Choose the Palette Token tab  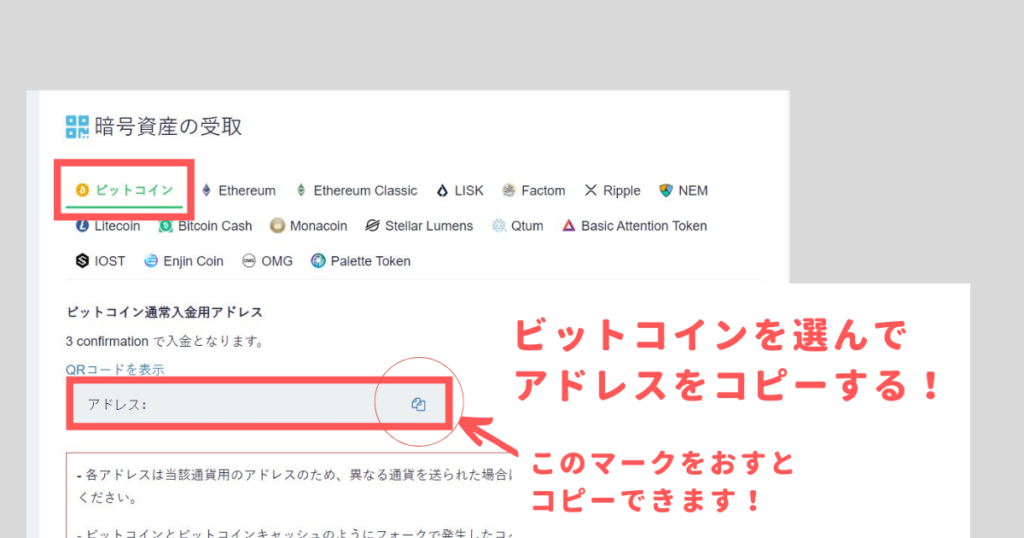(360, 261)
